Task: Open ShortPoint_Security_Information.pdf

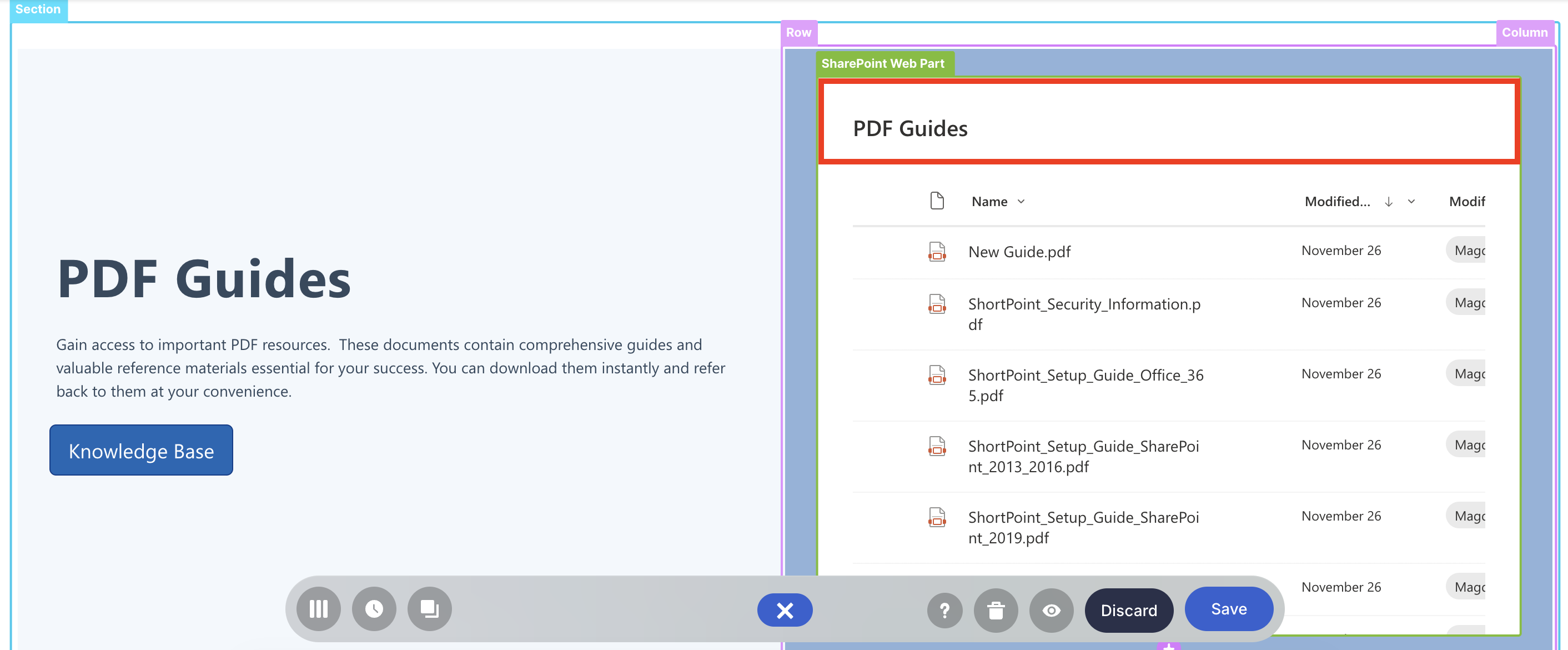Action: coord(1083,304)
